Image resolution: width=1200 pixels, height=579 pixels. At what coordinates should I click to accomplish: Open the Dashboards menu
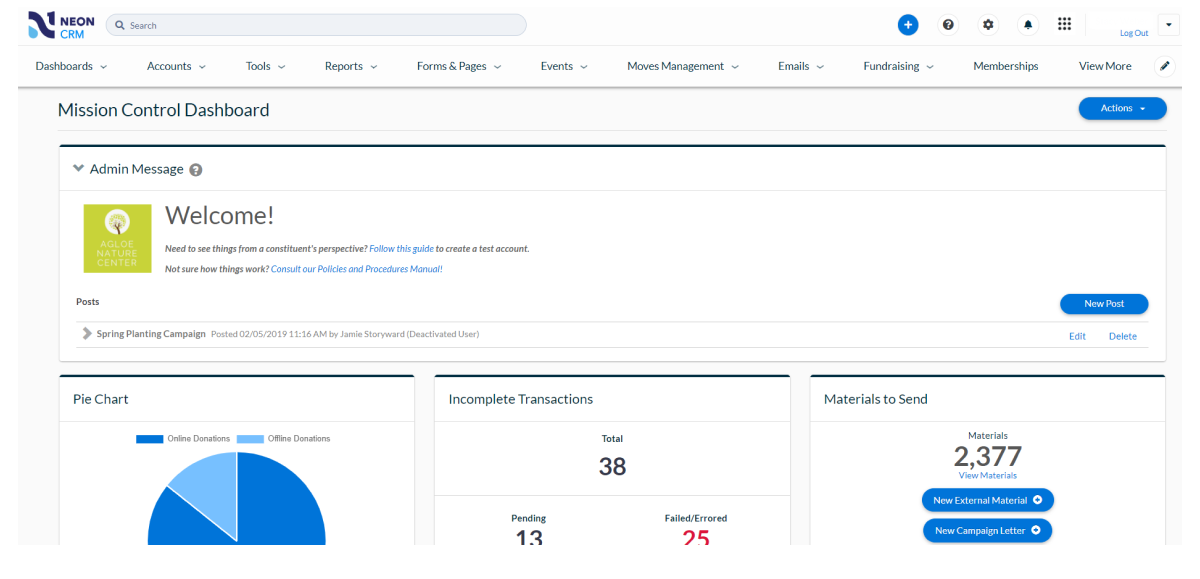72,66
